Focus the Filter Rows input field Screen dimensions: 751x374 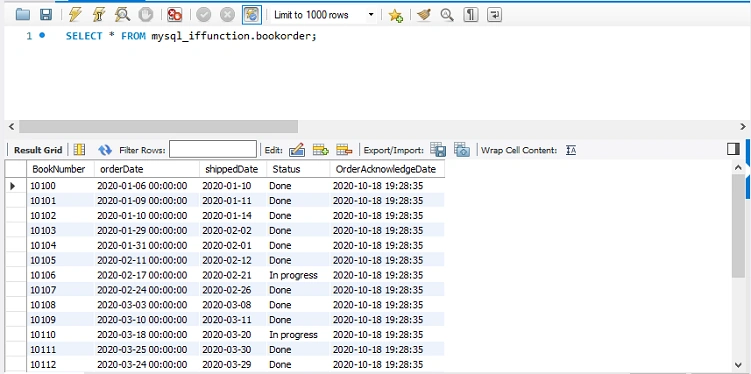[213, 149]
